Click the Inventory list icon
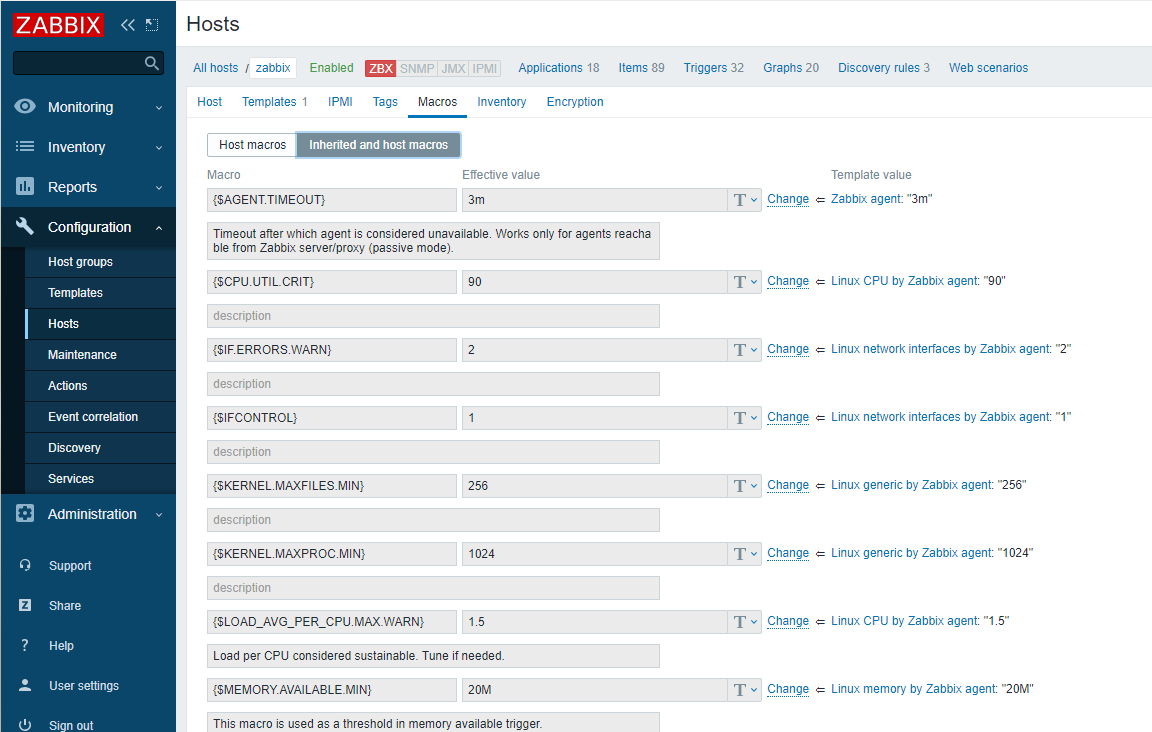This screenshot has width=1152, height=732. pos(25,146)
